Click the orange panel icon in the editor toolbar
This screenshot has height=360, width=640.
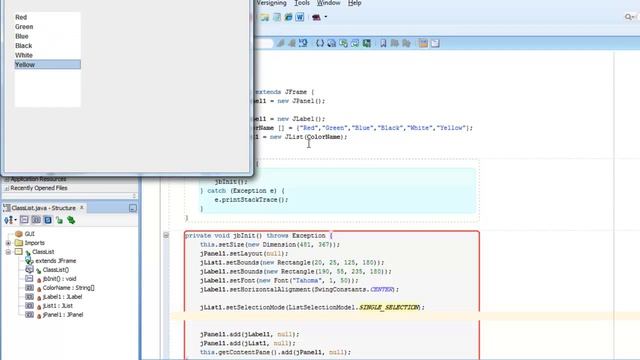tap(423, 43)
